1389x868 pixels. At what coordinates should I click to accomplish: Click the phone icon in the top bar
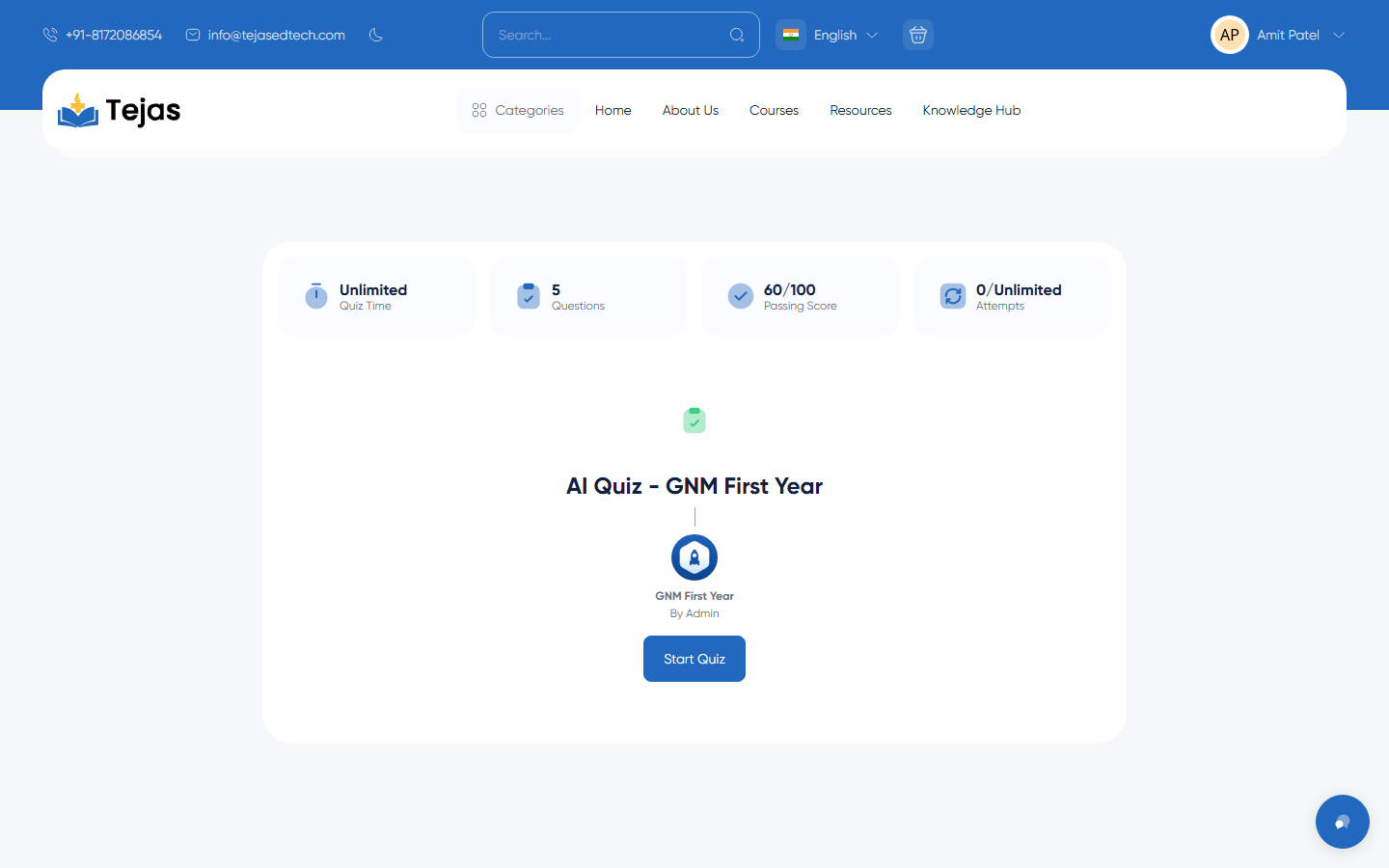tap(50, 35)
